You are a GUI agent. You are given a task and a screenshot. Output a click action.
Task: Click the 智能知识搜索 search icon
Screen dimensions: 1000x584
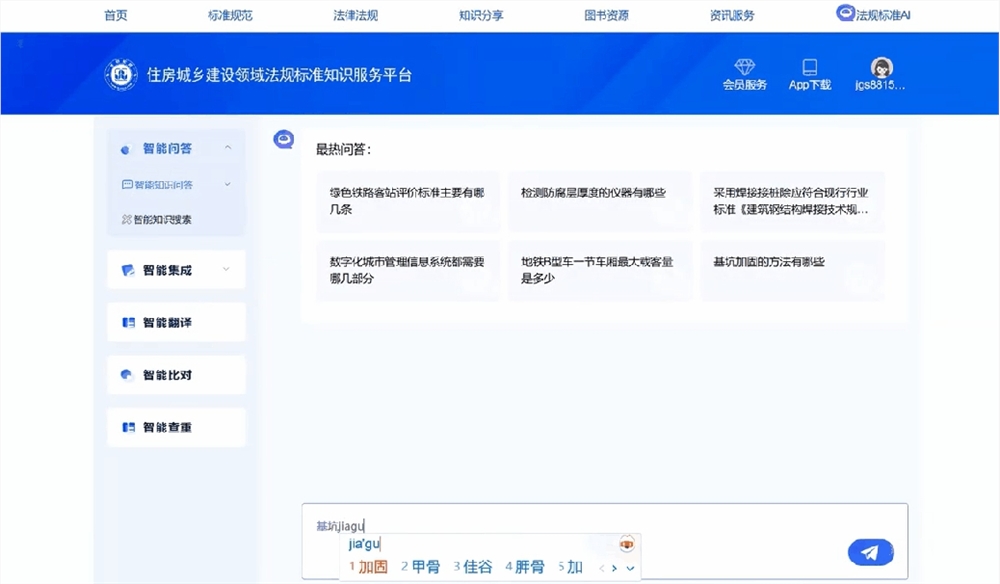click(125, 219)
